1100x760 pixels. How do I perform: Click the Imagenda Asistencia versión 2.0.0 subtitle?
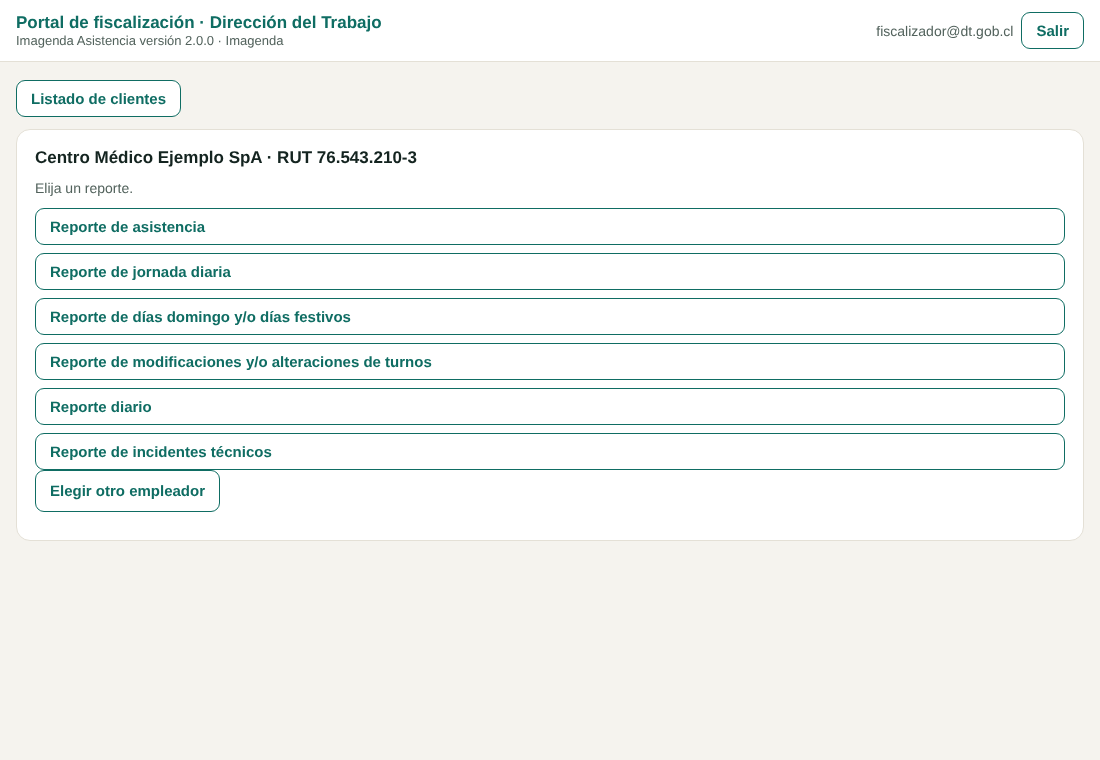pos(149,41)
